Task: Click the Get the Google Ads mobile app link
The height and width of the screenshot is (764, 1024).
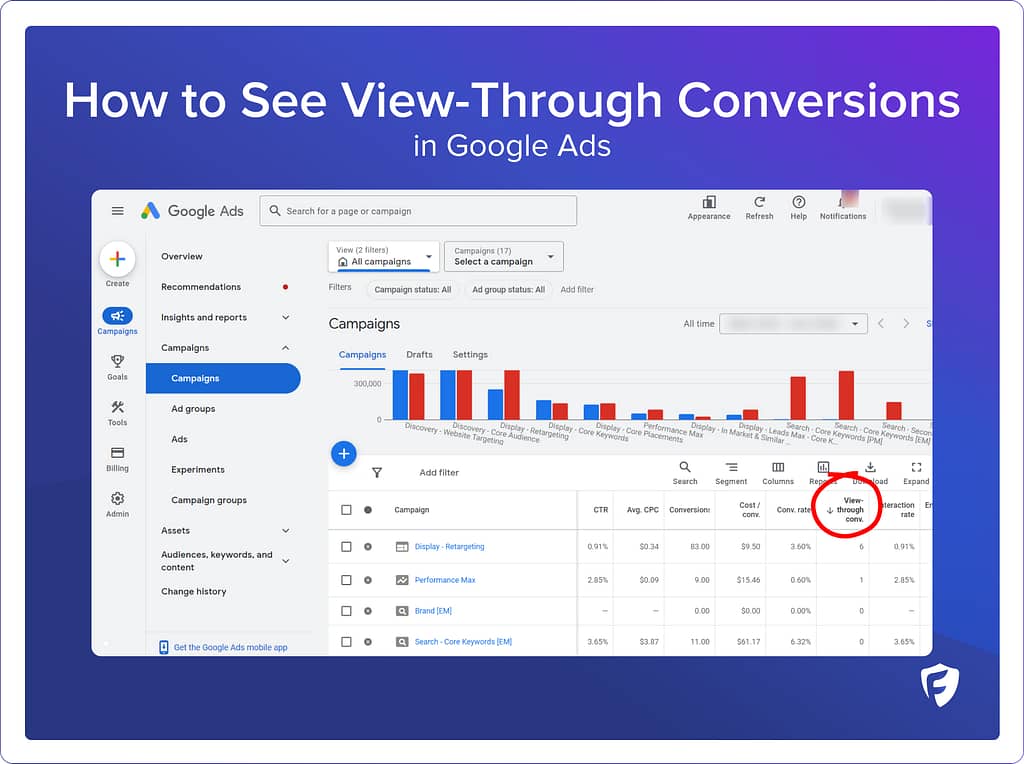Action: (x=230, y=647)
